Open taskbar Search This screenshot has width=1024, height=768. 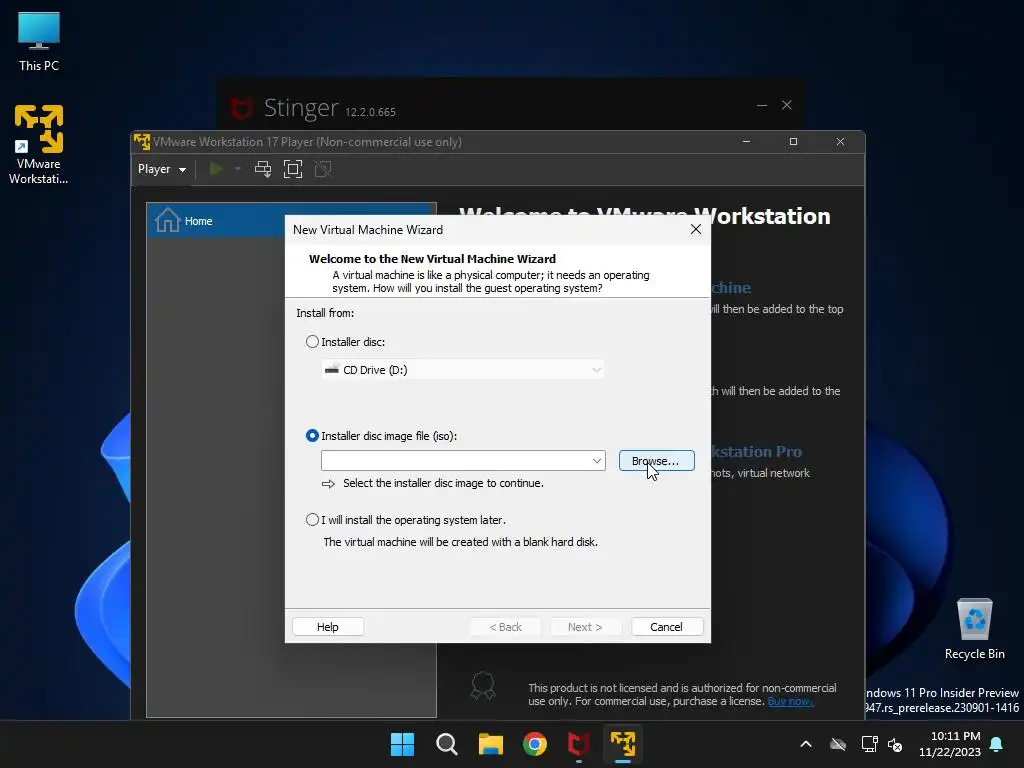point(447,744)
